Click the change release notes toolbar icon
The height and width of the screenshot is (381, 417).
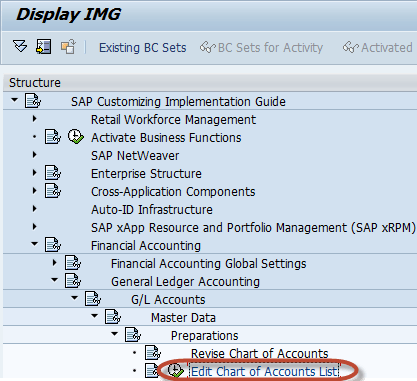[68, 47]
